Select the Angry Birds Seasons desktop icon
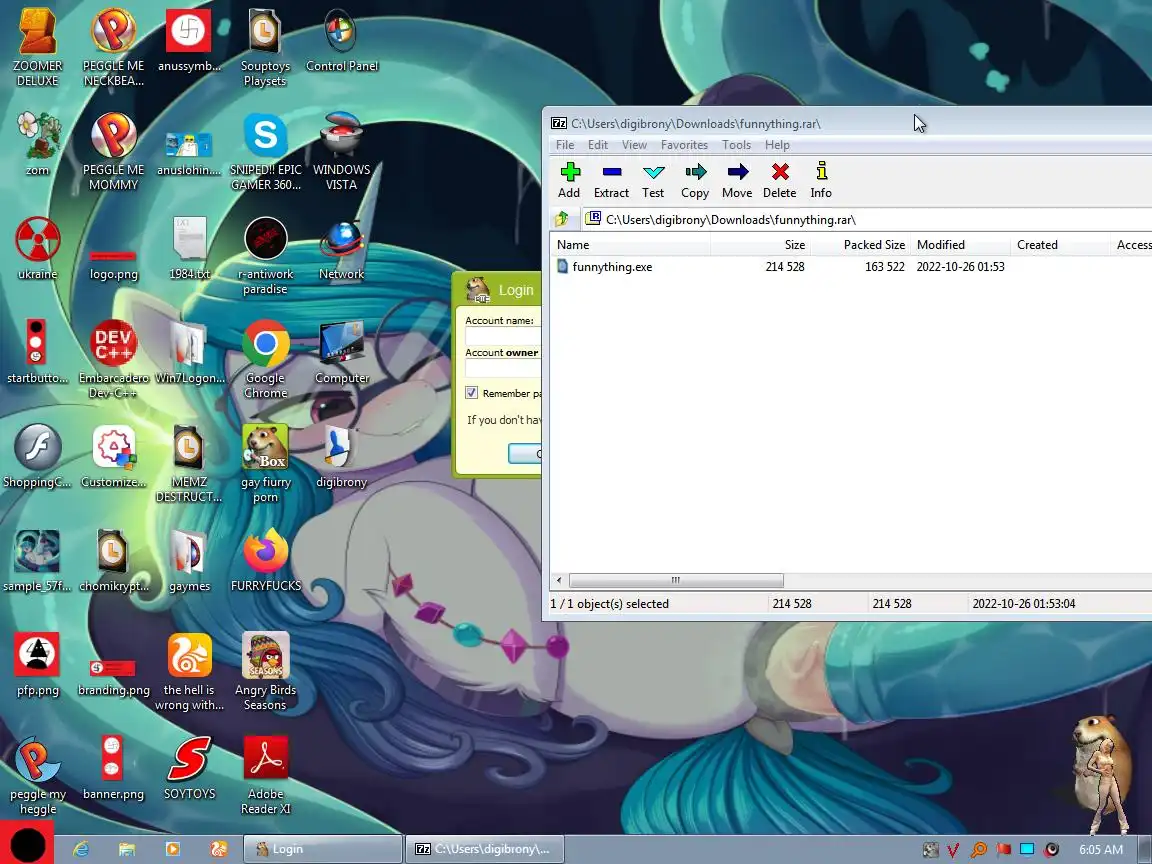The width and height of the screenshot is (1152, 864). click(265, 672)
